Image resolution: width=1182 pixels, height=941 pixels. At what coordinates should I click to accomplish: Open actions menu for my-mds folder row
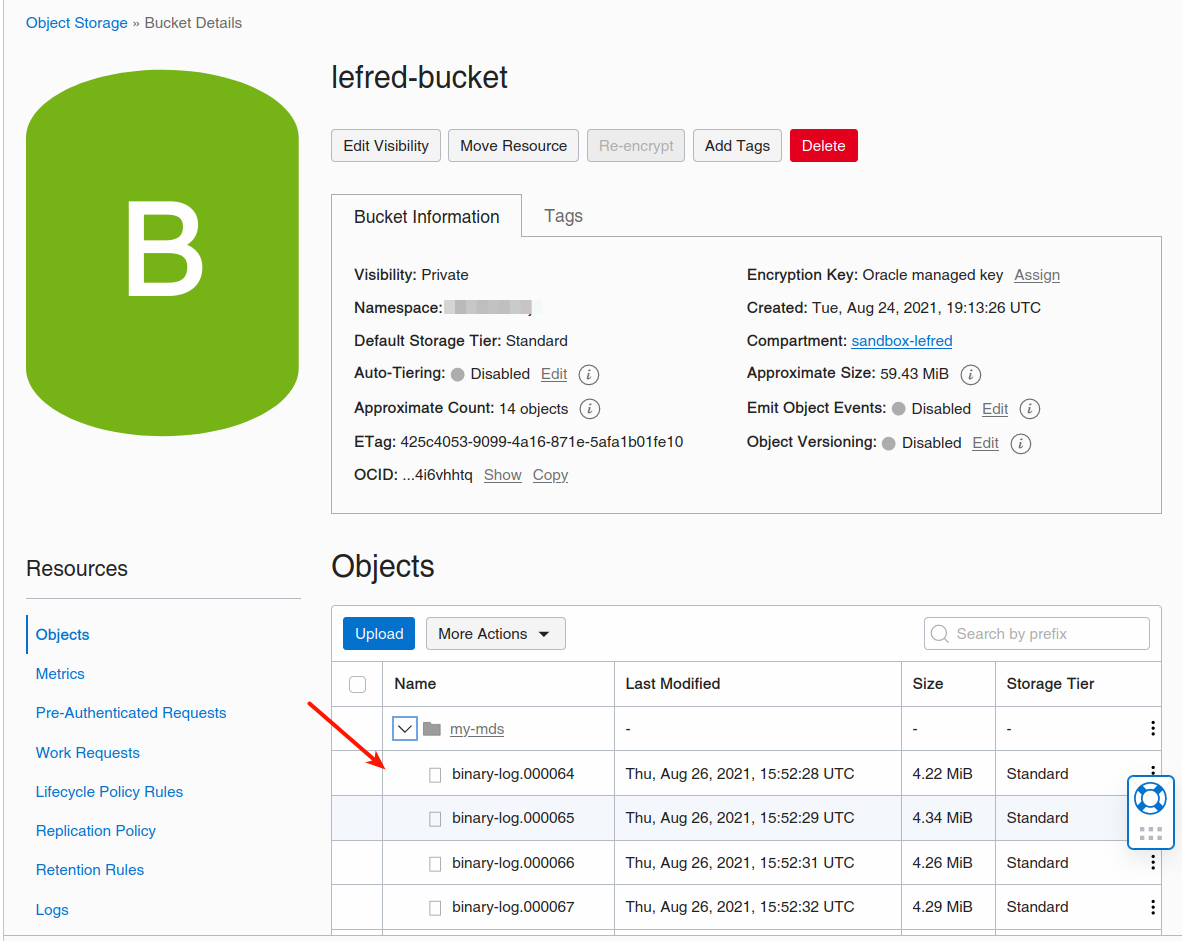pyautogui.click(x=1153, y=729)
